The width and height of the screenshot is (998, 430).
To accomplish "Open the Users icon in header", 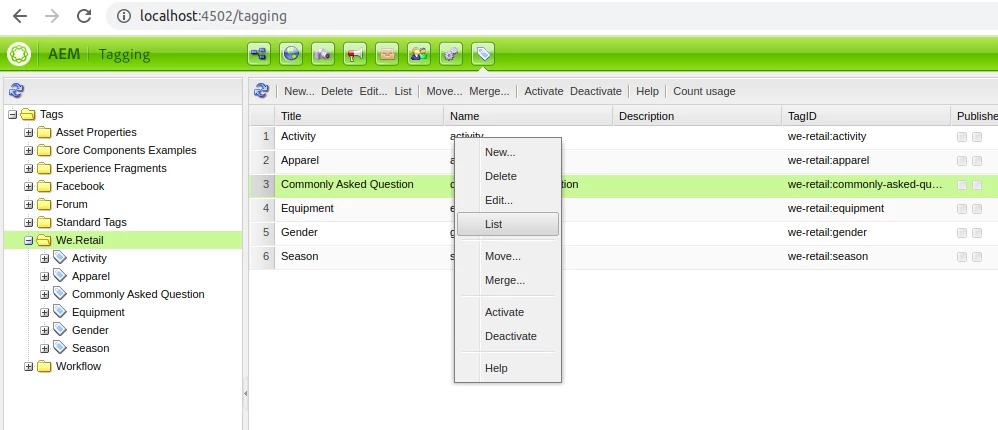I will [x=419, y=54].
